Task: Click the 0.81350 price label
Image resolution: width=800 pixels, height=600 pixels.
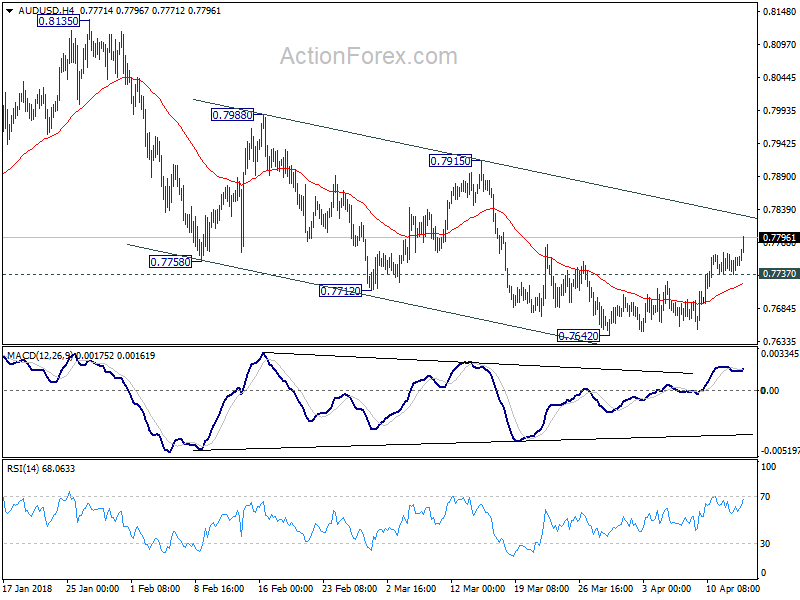Action: click(x=59, y=21)
